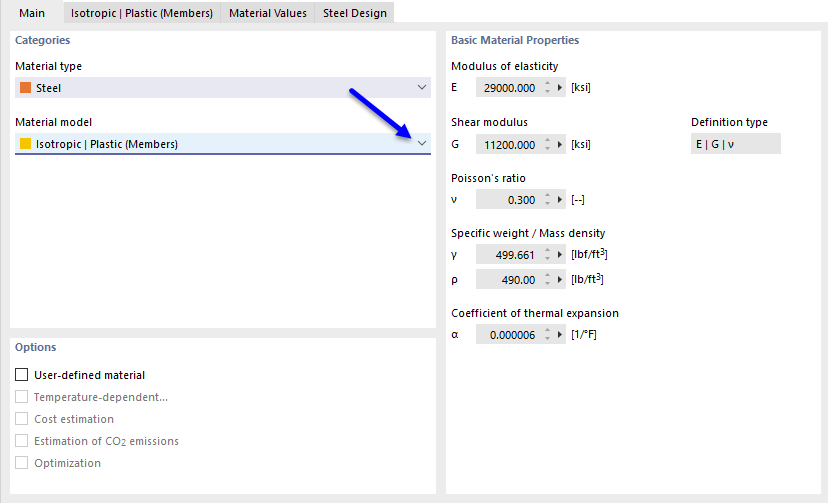Toggle Estimation of CO2 emissions checkbox
Screen dimensions: 828x503
(x=22, y=441)
